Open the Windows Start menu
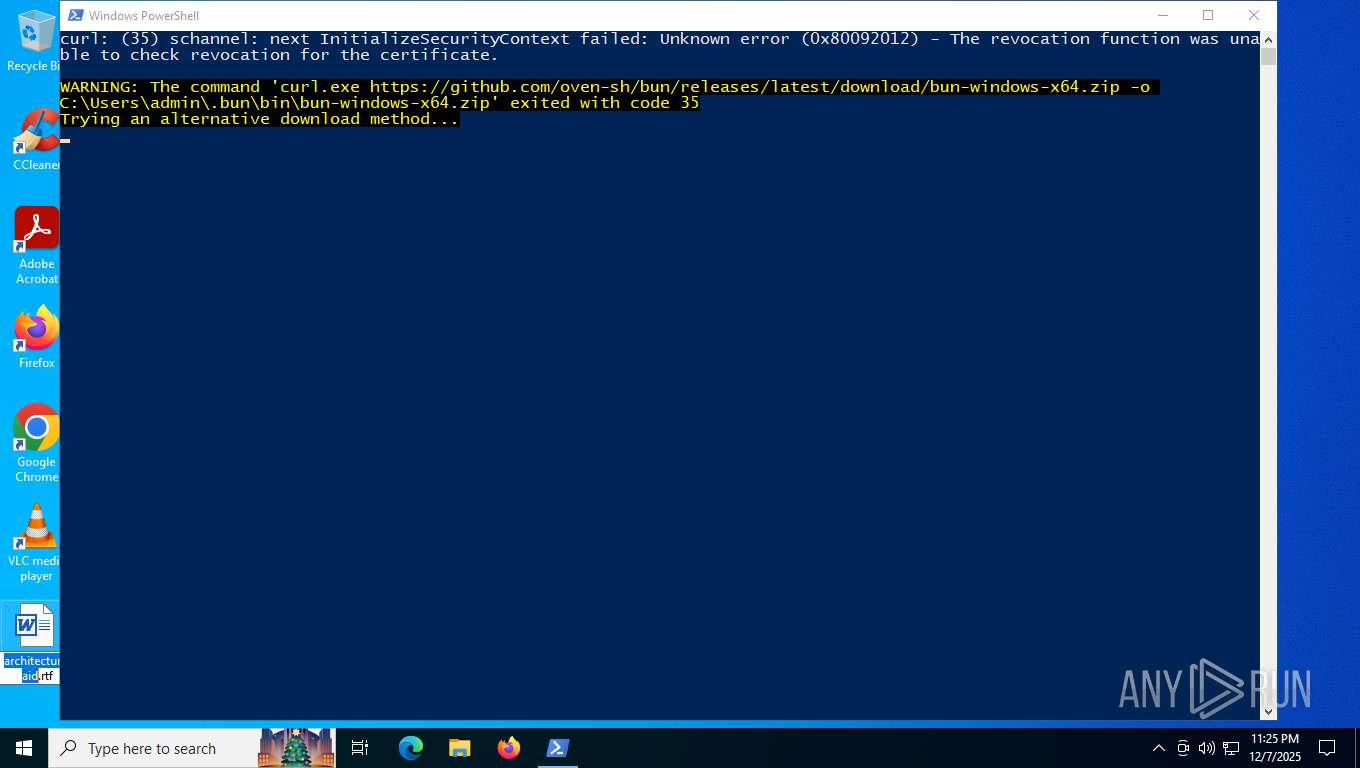The height and width of the screenshot is (768, 1360). pos(24,748)
